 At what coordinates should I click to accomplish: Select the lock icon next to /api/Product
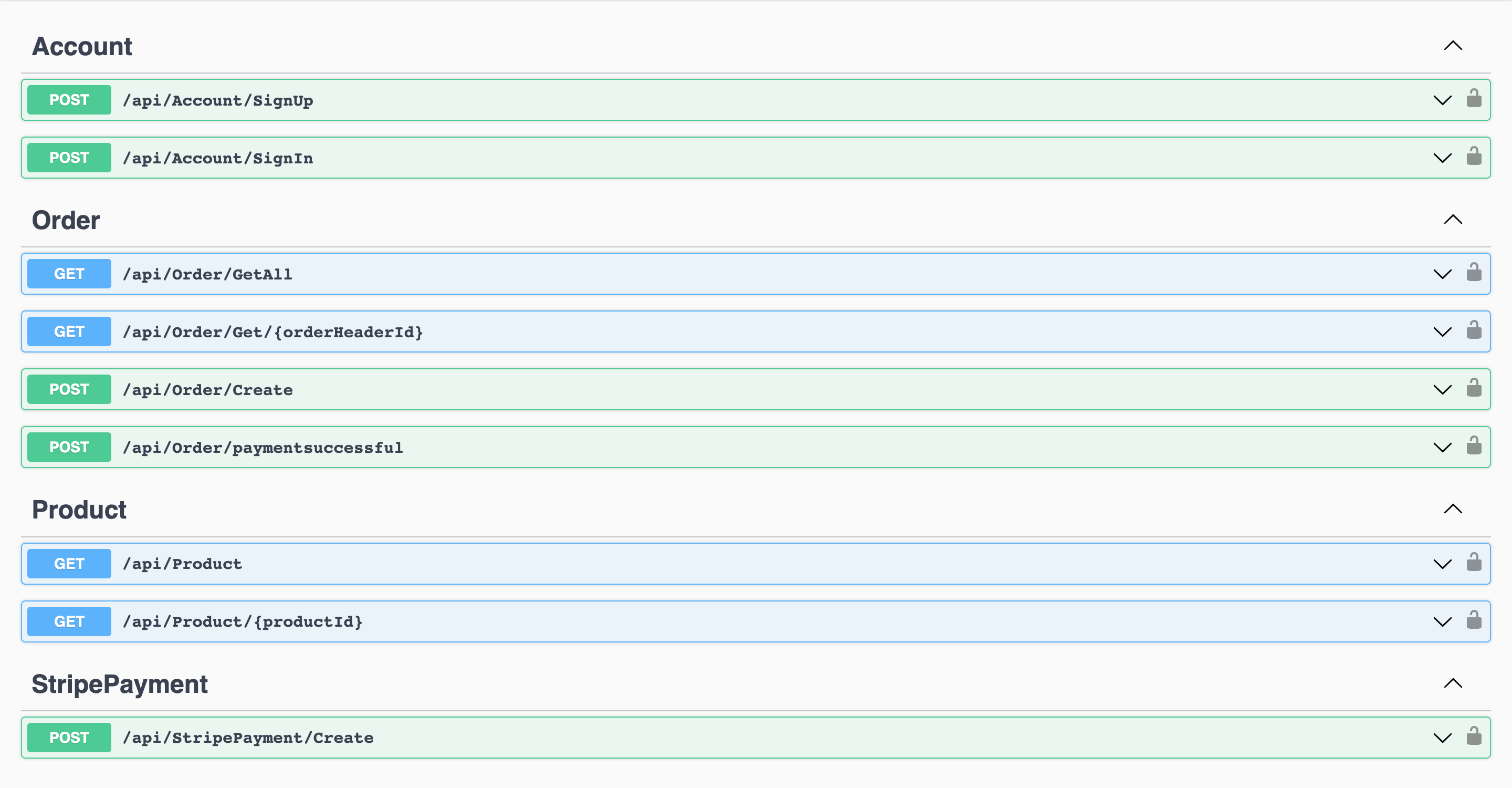click(x=1473, y=563)
